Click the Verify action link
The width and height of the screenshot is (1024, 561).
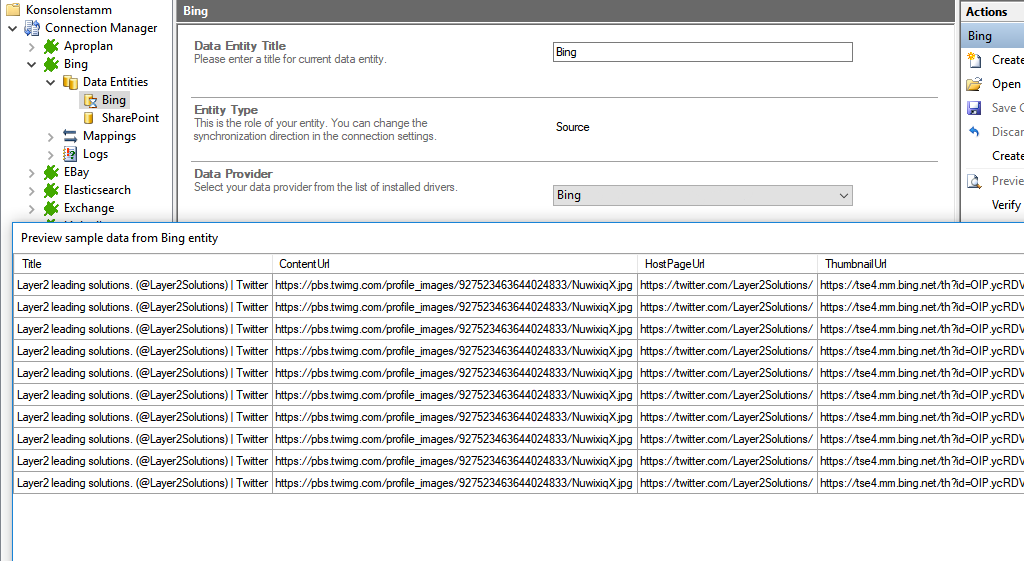[1005, 205]
